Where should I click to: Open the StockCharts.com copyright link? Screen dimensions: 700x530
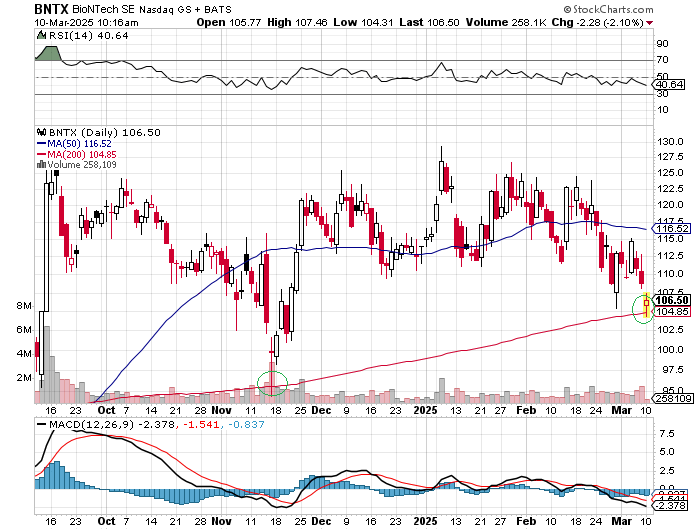pos(608,9)
